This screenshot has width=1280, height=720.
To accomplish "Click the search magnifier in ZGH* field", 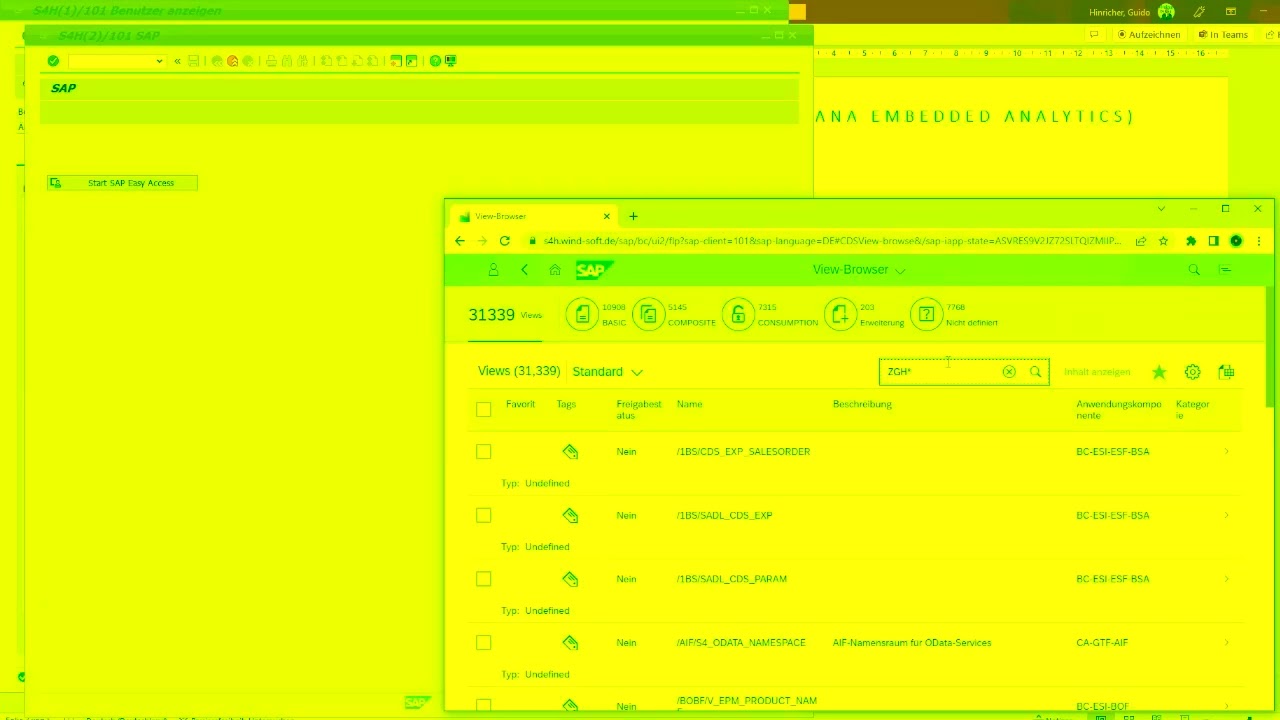I will tap(1035, 372).
